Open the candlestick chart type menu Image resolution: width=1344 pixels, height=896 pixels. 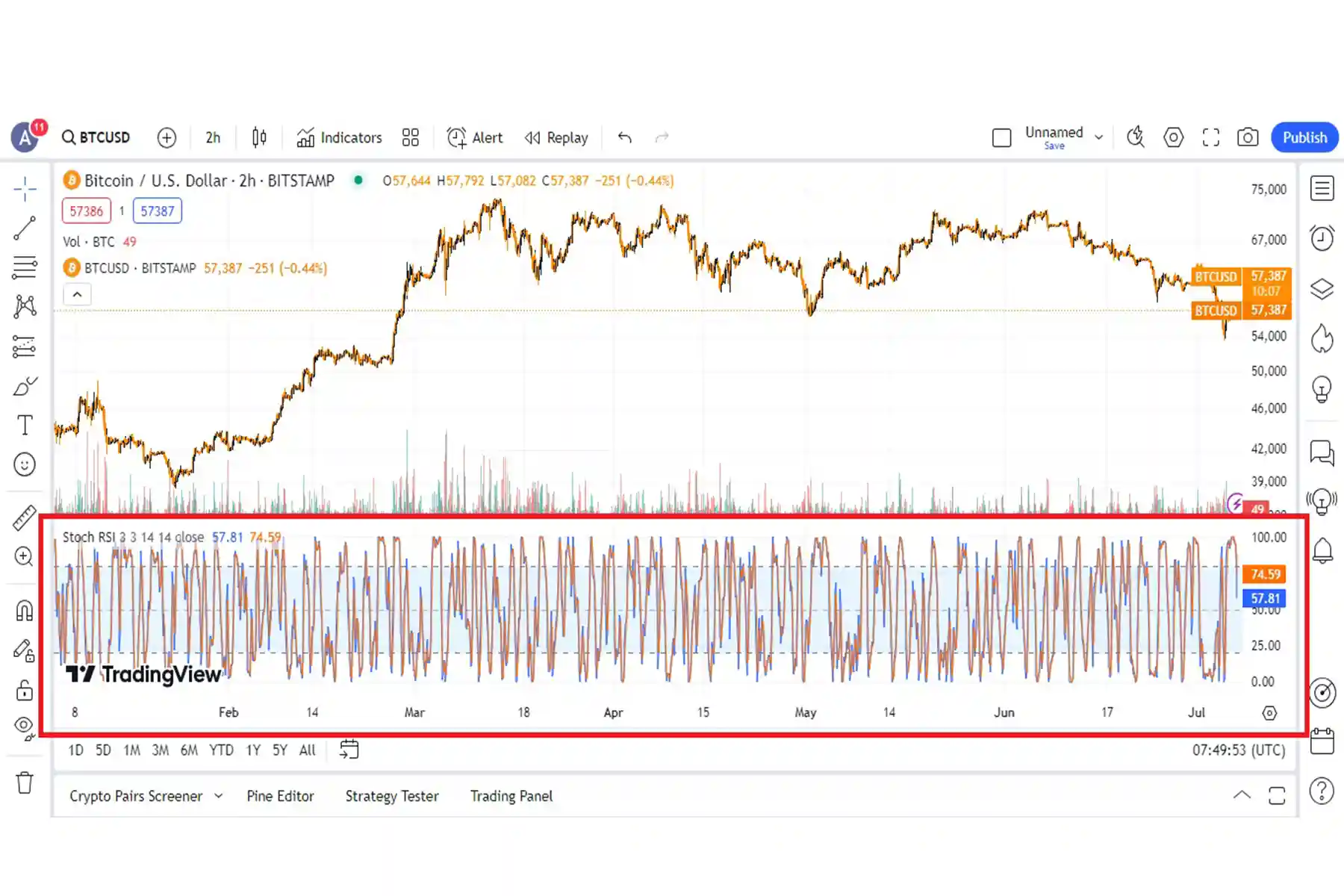(259, 137)
